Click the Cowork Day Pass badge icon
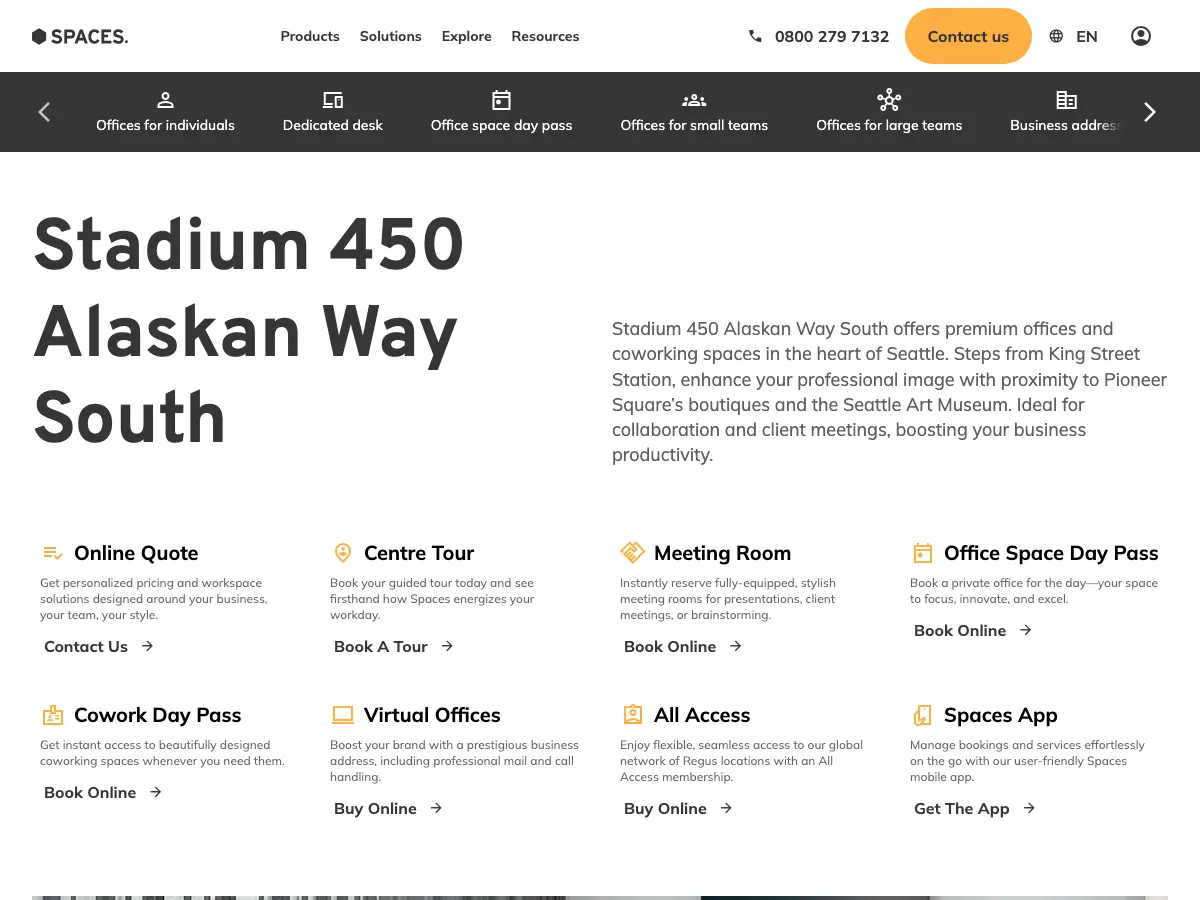The width and height of the screenshot is (1200, 900). (x=53, y=715)
